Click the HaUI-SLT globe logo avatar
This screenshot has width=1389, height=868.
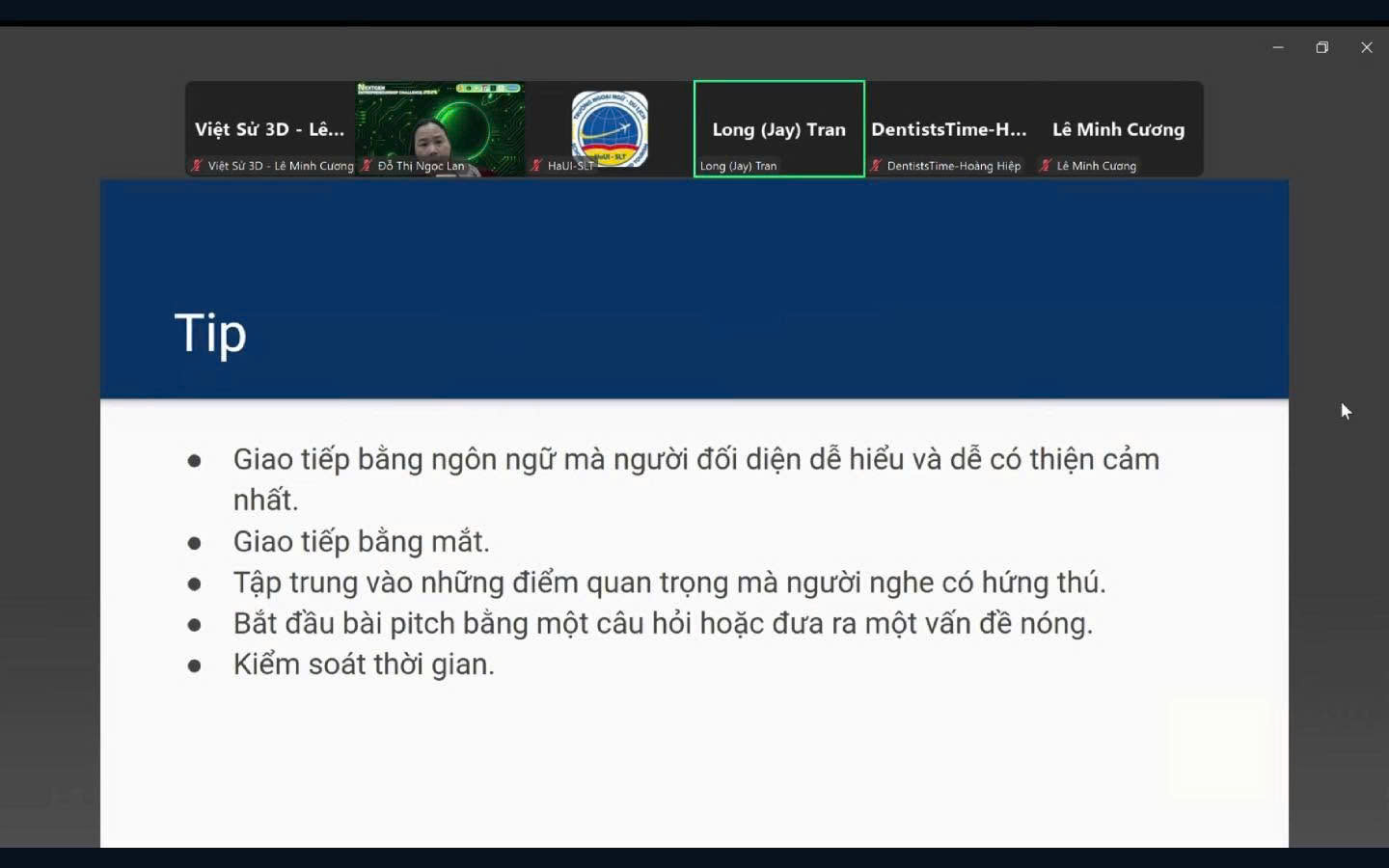[x=610, y=128]
